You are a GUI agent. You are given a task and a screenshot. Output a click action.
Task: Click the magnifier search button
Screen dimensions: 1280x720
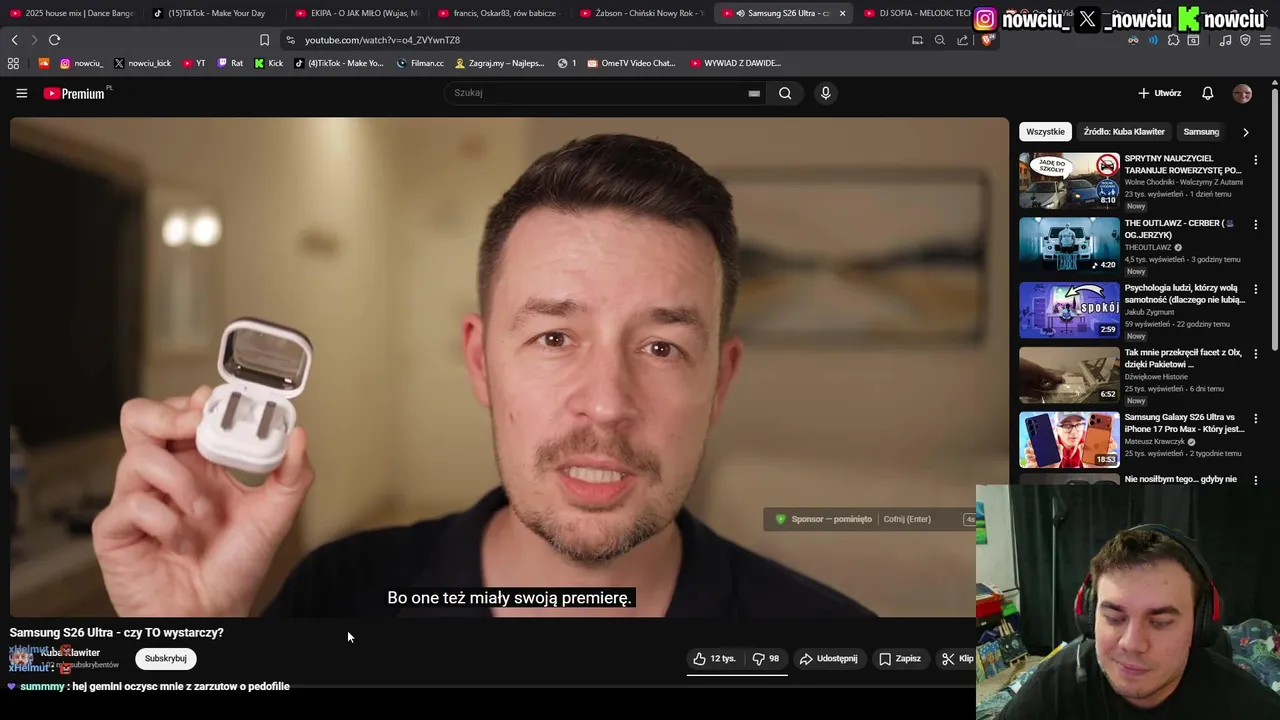785,93
